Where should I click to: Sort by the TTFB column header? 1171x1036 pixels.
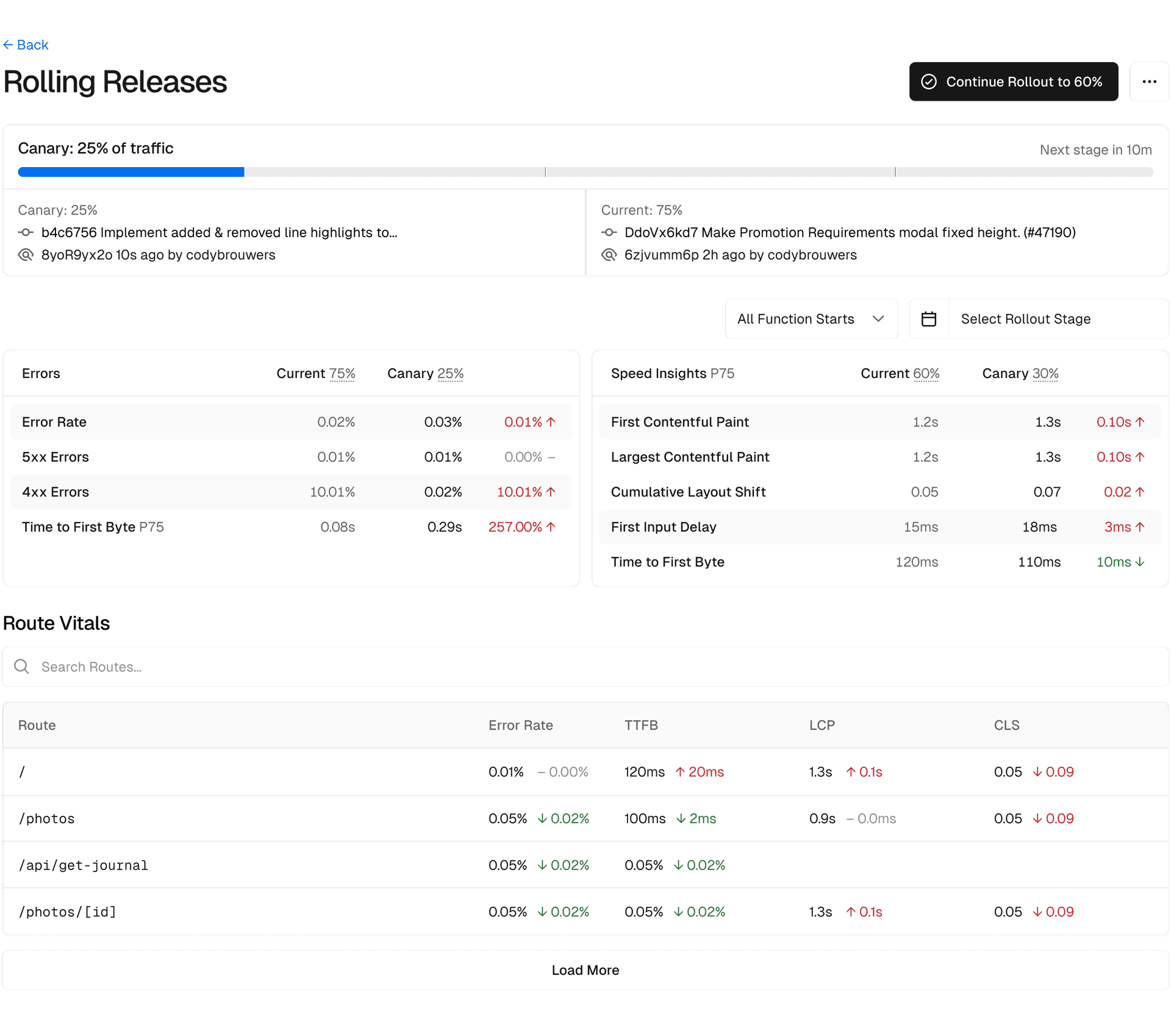pyautogui.click(x=640, y=725)
